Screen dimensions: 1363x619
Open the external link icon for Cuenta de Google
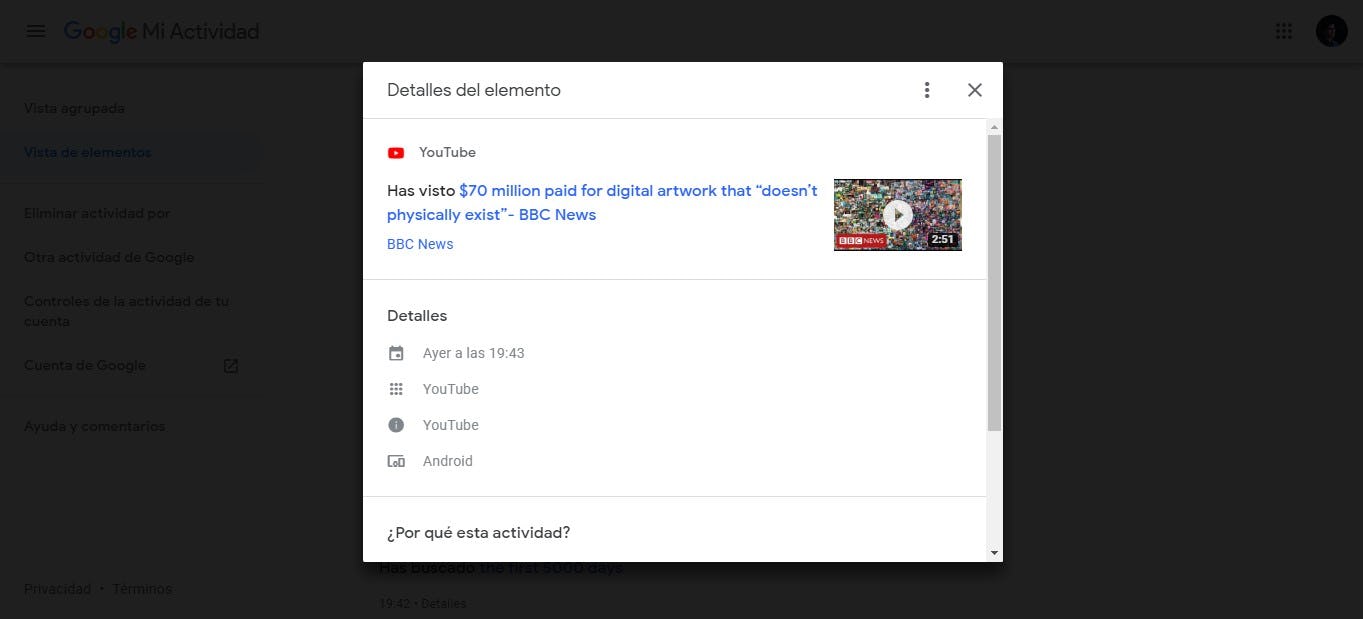point(230,366)
